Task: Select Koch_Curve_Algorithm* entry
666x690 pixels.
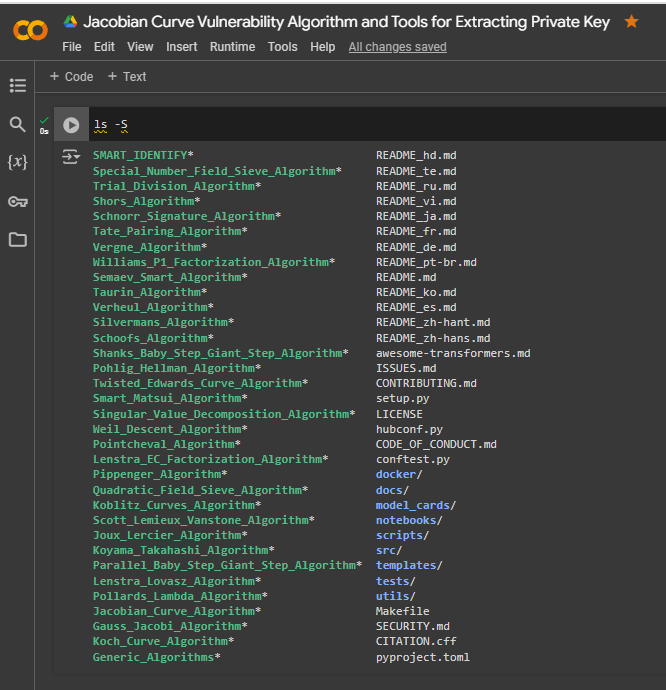Action: point(163,641)
